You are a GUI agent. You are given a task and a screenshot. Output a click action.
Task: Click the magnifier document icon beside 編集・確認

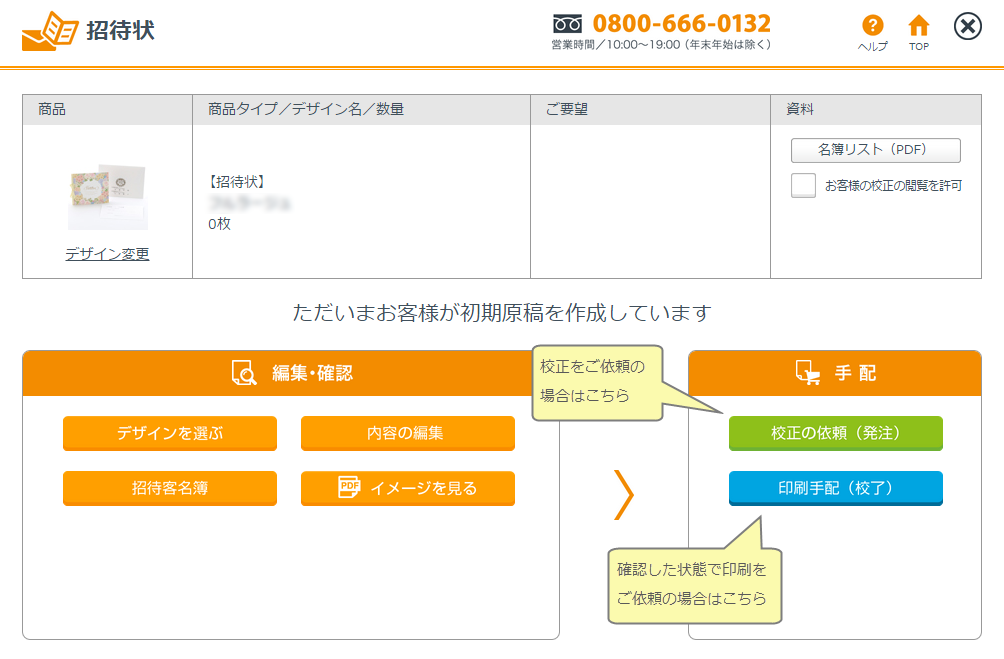point(244,373)
